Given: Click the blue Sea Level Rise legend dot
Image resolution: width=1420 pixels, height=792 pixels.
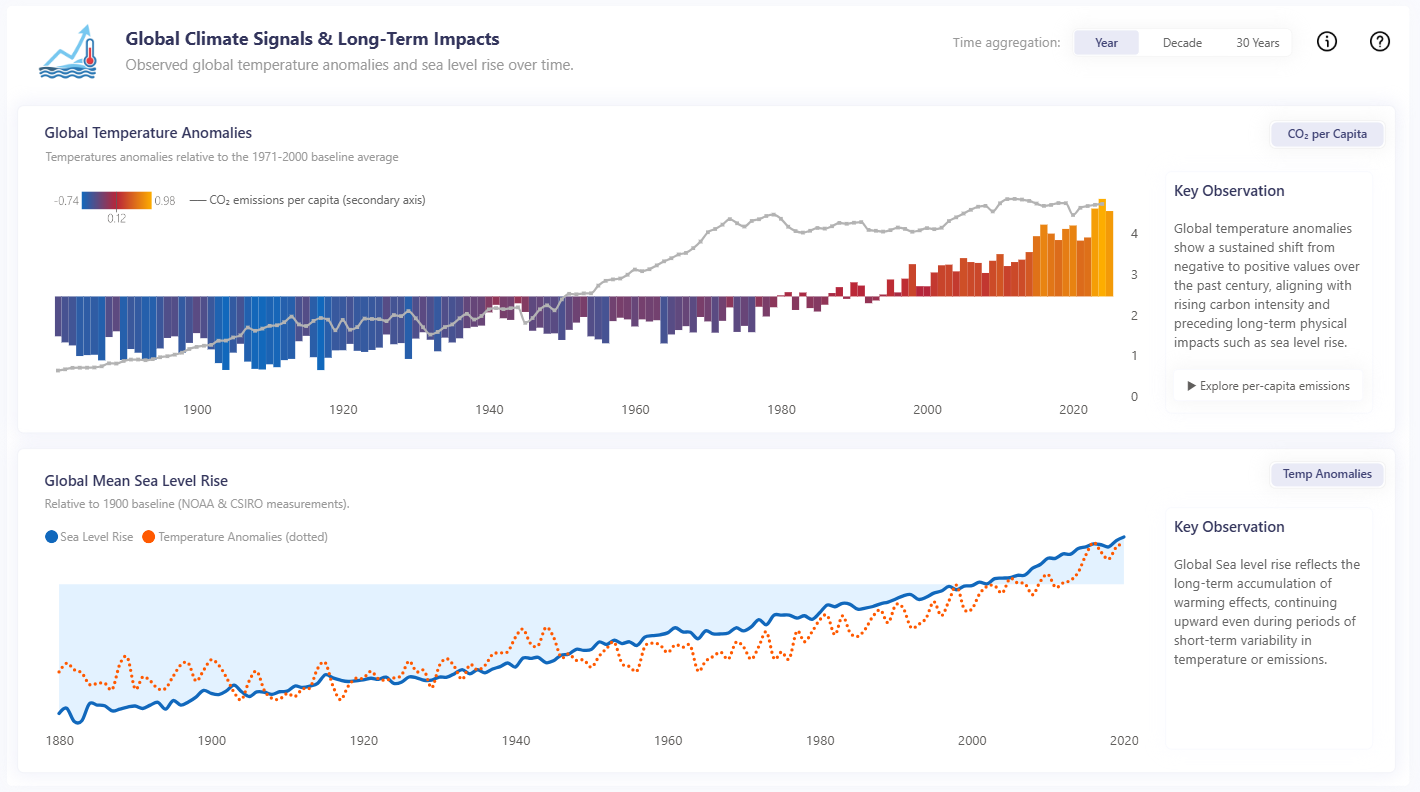Looking at the screenshot, I should (x=52, y=537).
